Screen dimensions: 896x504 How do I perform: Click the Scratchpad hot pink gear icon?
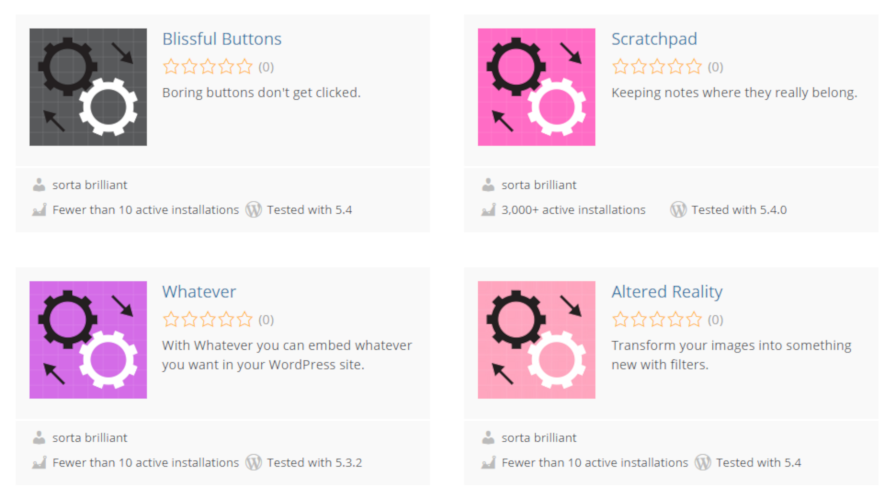tap(537, 87)
